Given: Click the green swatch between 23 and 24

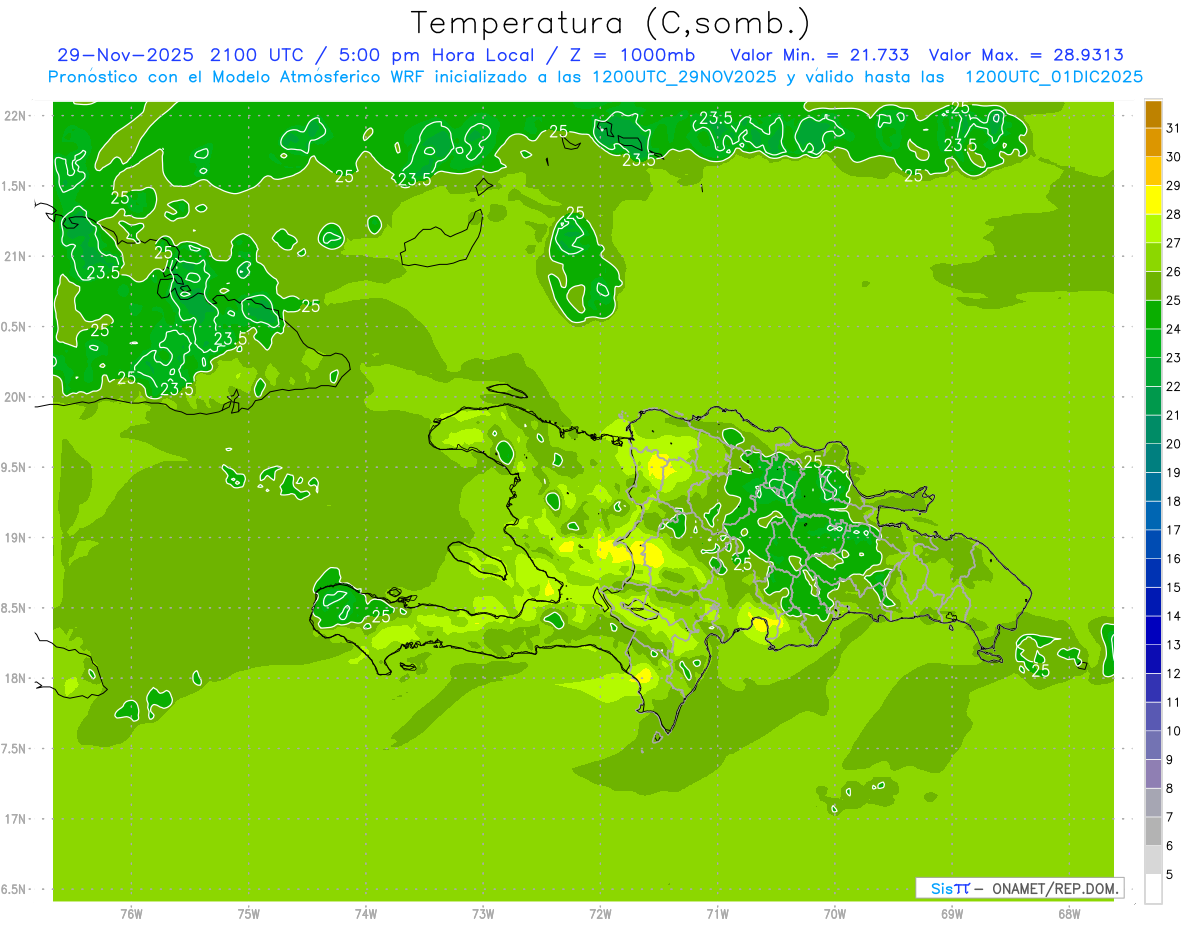Looking at the screenshot, I should point(1153,343).
